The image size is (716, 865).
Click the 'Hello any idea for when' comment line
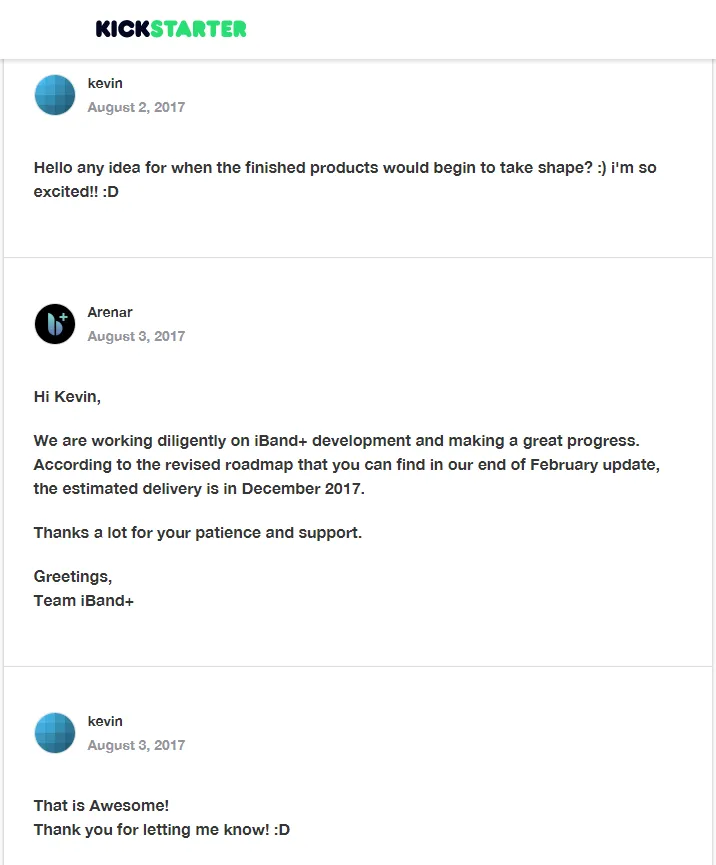[345, 168]
